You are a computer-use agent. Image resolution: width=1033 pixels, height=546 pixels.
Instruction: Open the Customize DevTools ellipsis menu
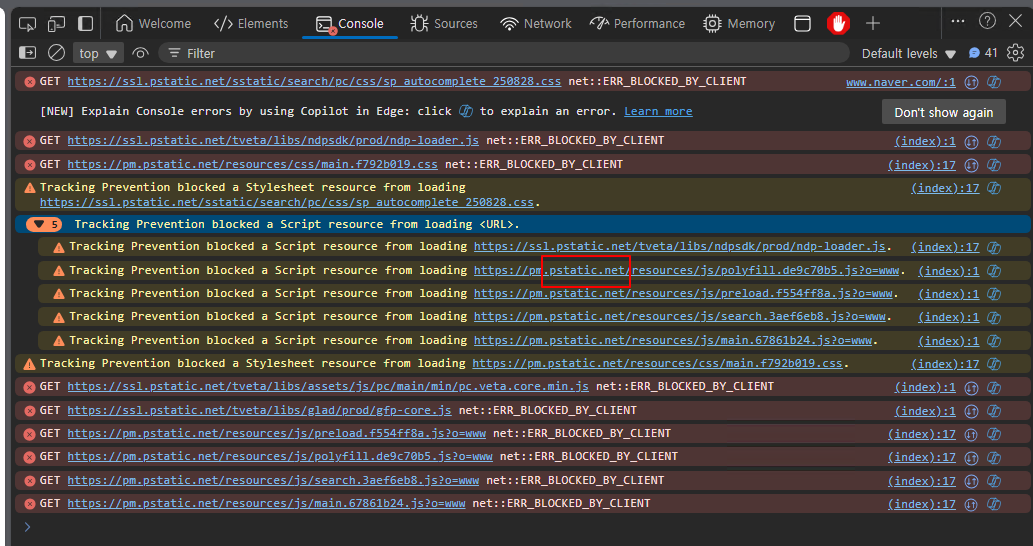pyautogui.click(x=958, y=22)
